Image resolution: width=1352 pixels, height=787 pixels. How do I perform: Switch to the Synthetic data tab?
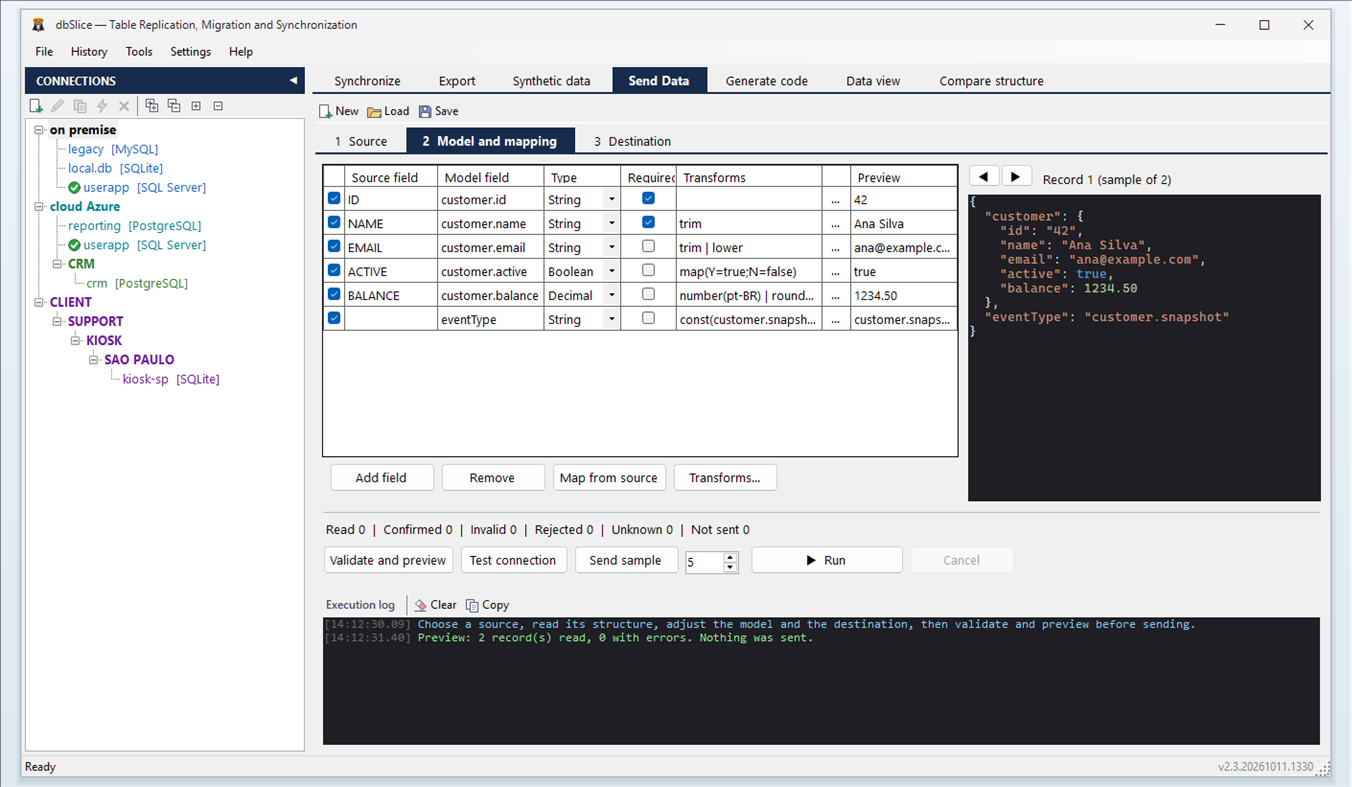click(551, 81)
